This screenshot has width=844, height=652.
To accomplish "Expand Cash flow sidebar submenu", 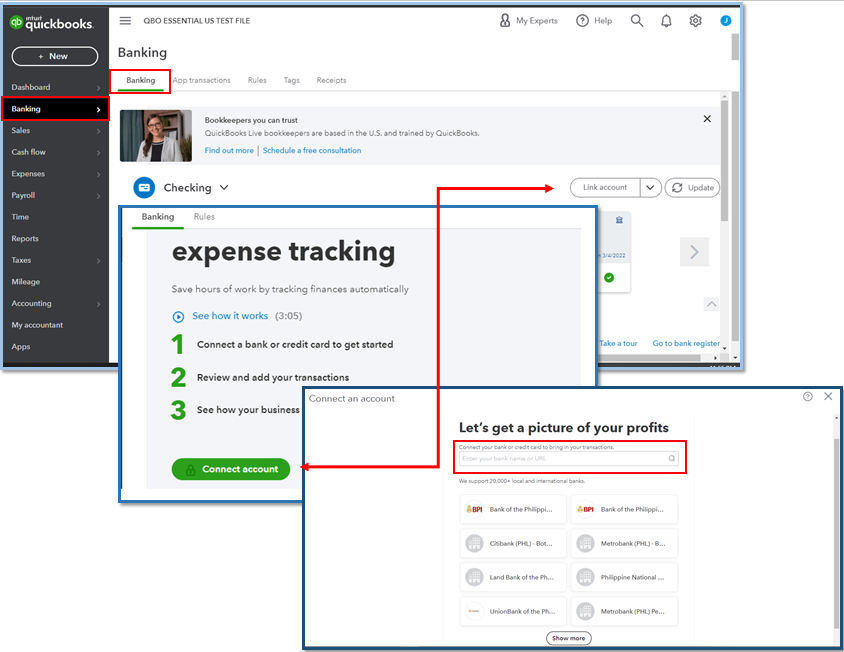I will (x=99, y=152).
